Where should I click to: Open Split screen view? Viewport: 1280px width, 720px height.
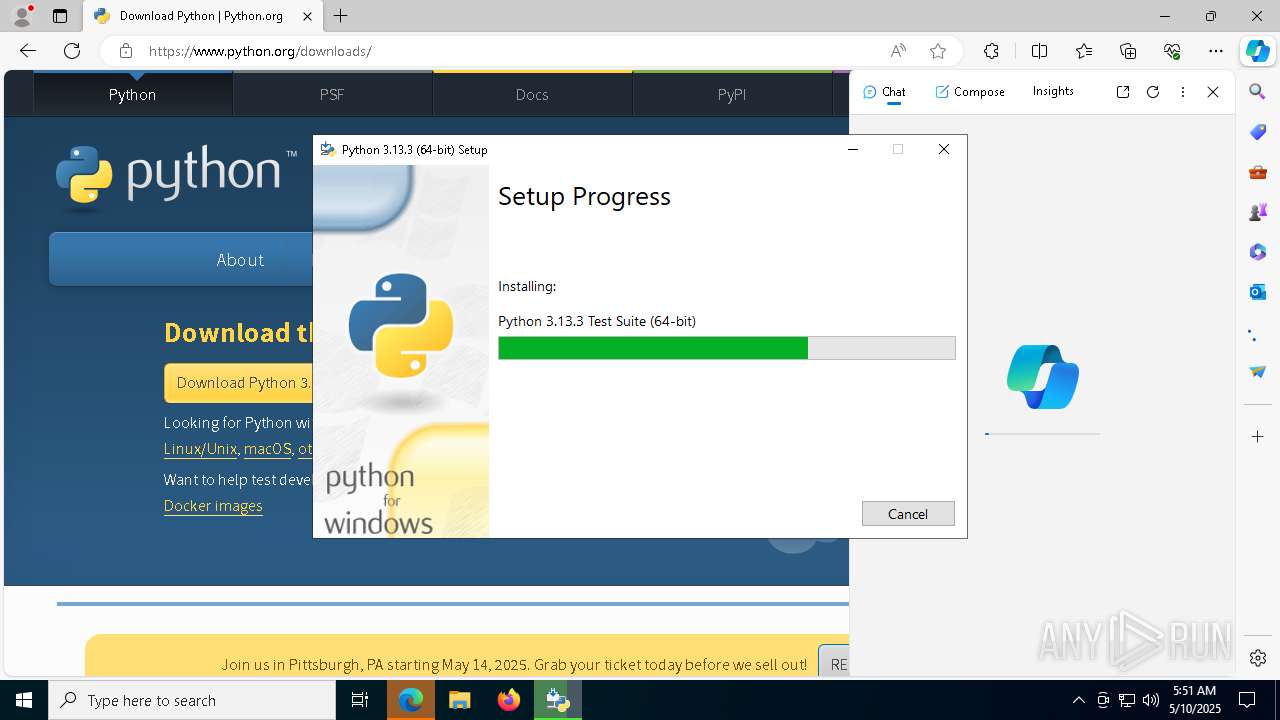(1039, 51)
